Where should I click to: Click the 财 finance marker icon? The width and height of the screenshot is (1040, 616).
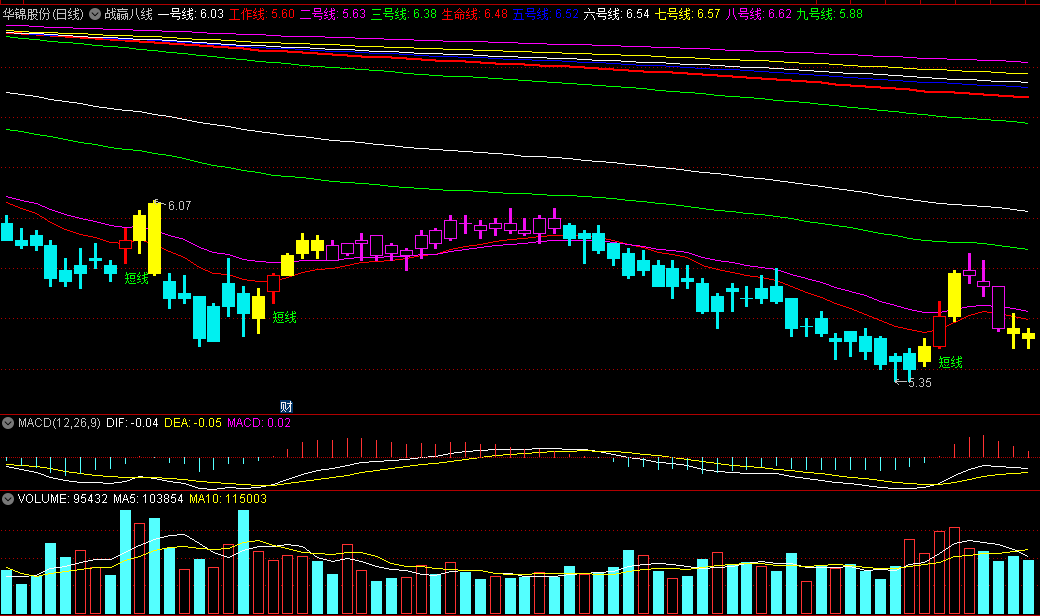(286, 406)
